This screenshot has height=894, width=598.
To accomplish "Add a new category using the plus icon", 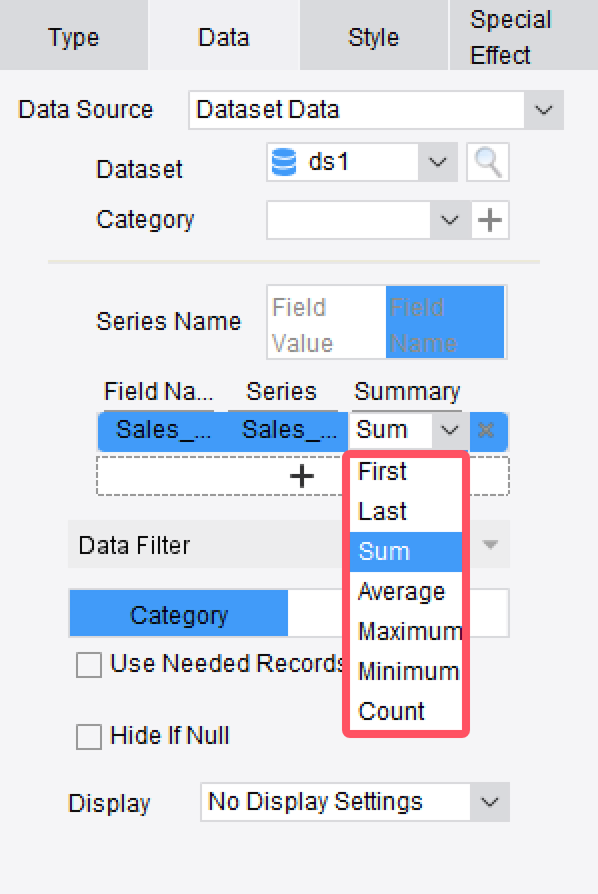I will [x=489, y=219].
